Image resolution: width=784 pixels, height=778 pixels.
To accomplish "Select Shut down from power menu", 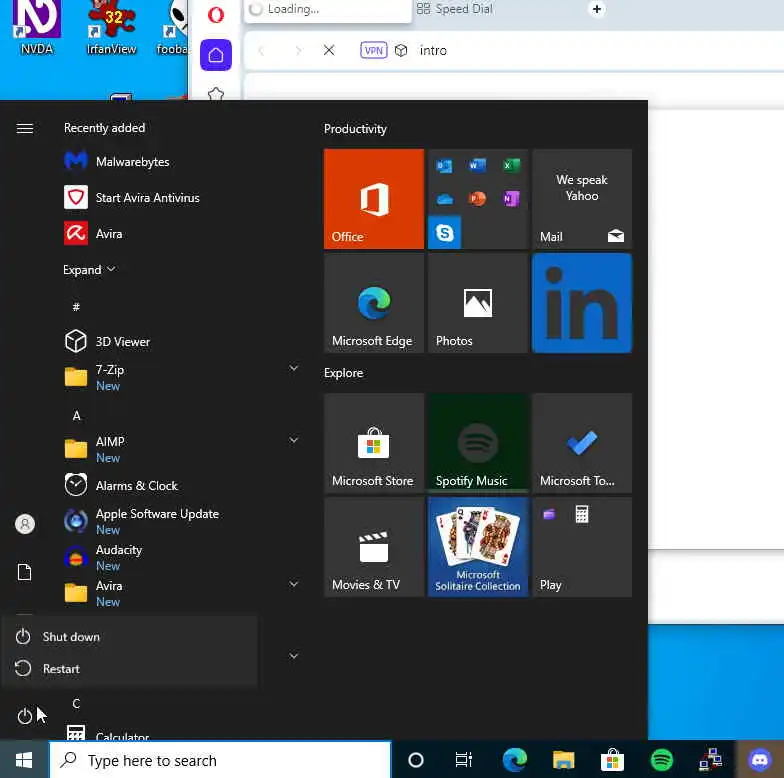I will click(x=129, y=636).
